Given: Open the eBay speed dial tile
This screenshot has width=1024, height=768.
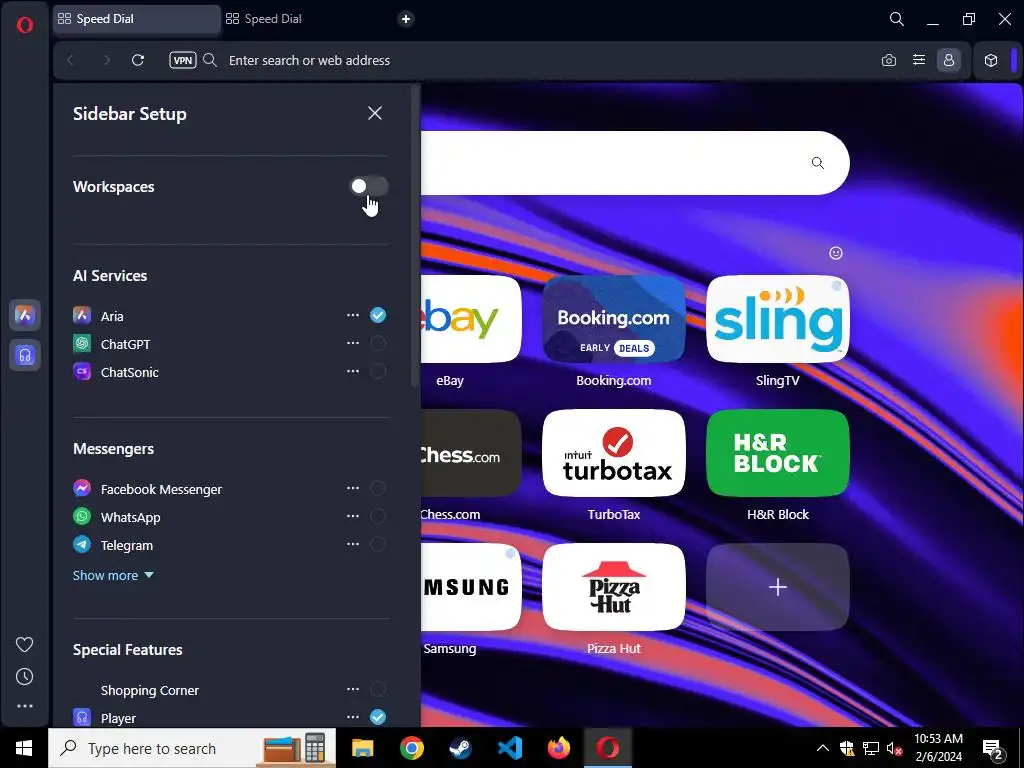Looking at the screenshot, I should [x=471, y=319].
